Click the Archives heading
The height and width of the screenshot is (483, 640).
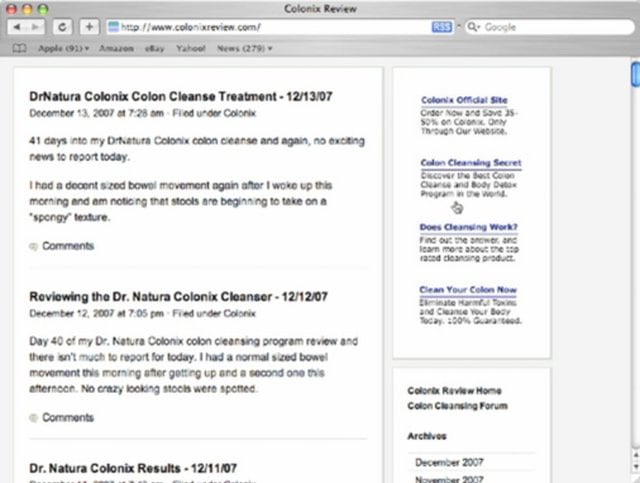pyautogui.click(x=427, y=436)
